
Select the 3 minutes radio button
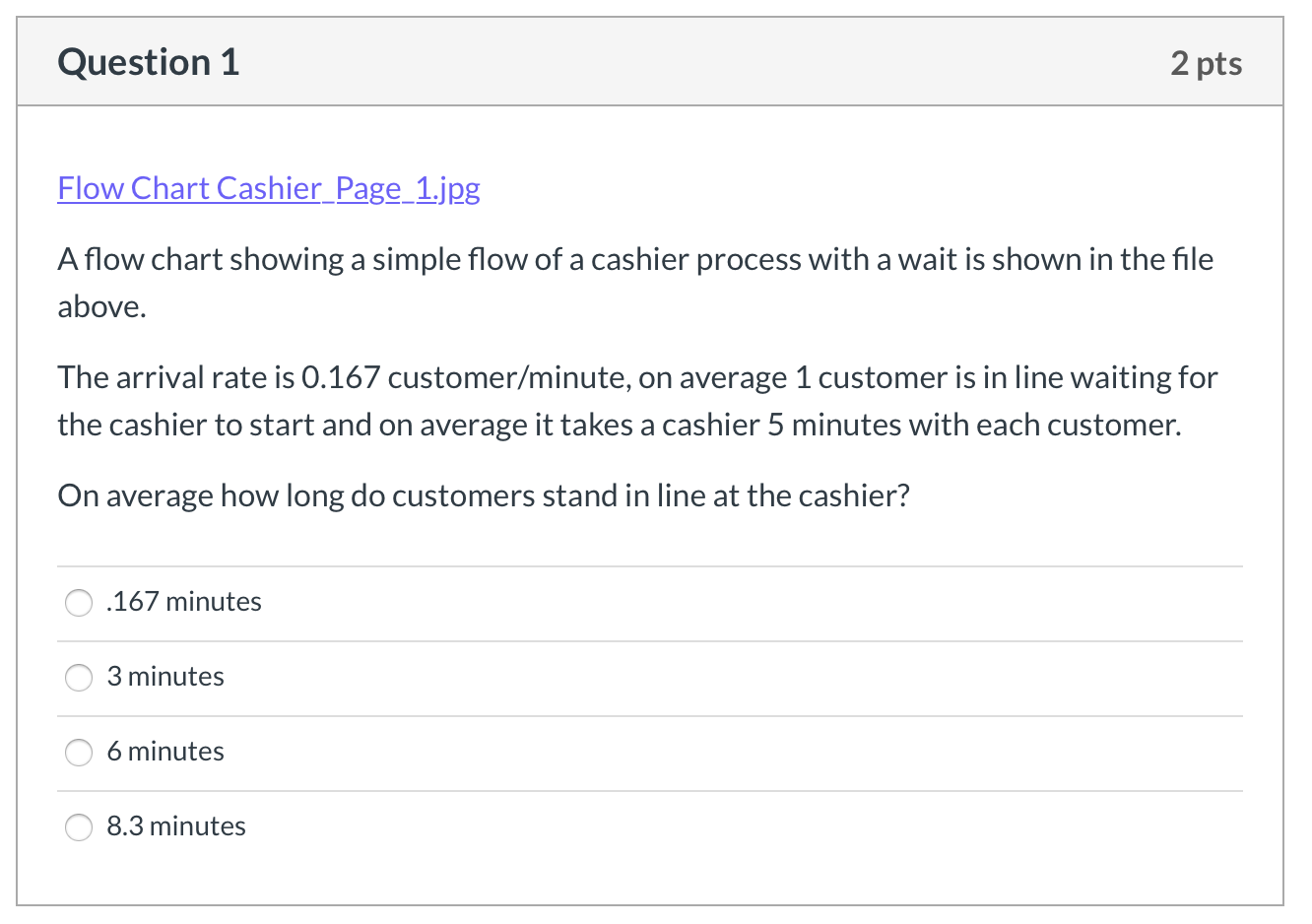[x=79, y=677]
